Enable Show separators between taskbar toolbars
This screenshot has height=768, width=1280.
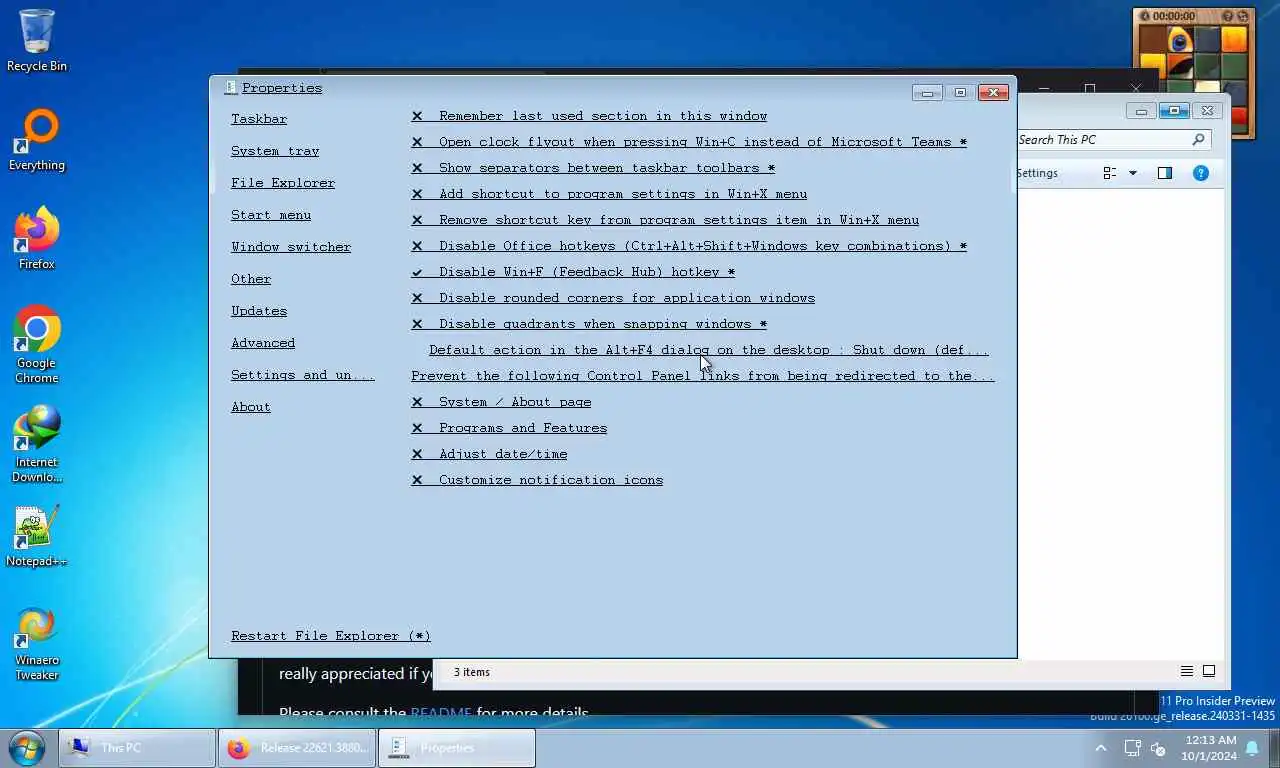[x=593, y=168]
